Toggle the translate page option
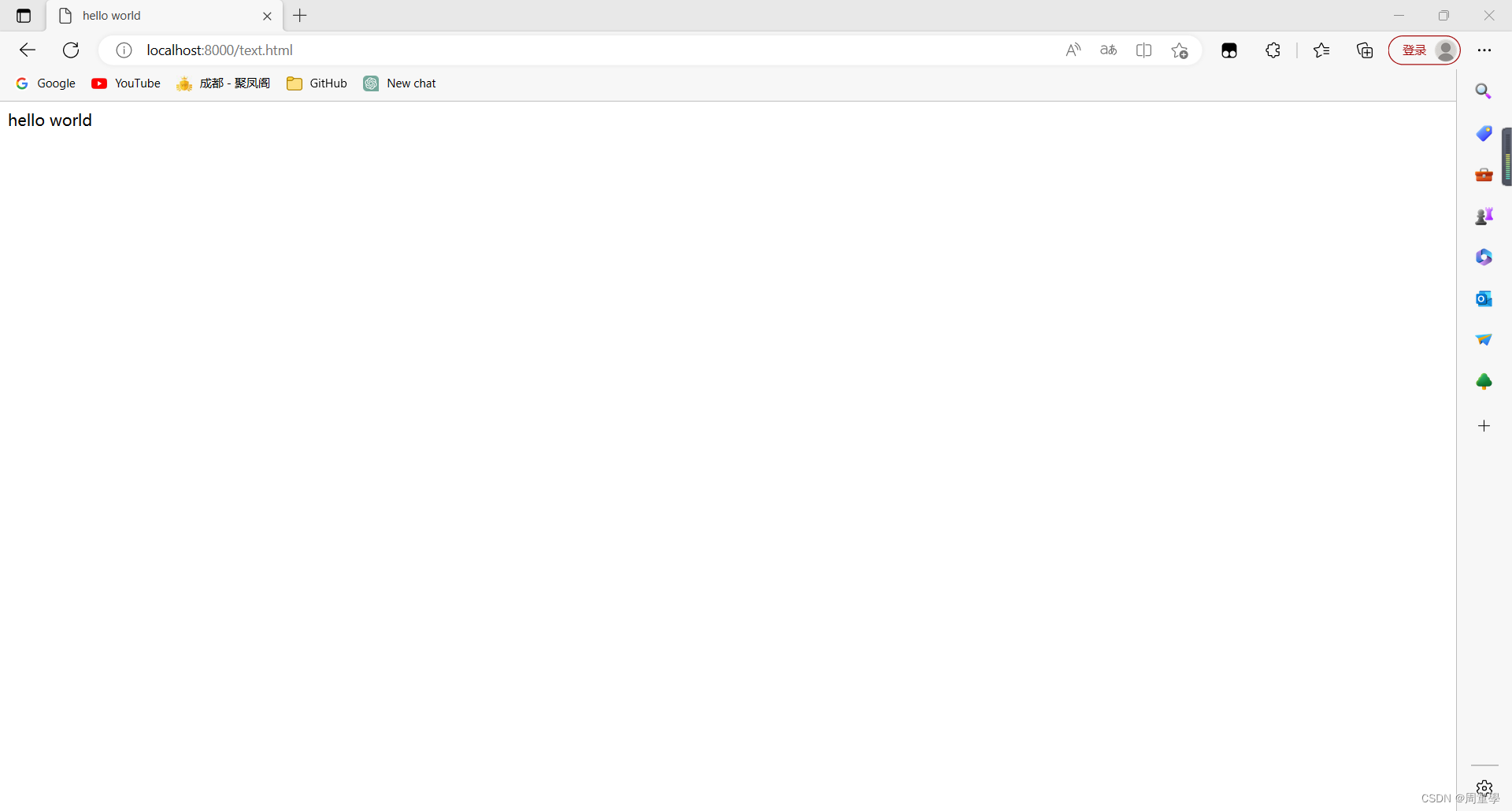The width and height of the screenshot is (1512, 811). click(x=1108, y=50)
